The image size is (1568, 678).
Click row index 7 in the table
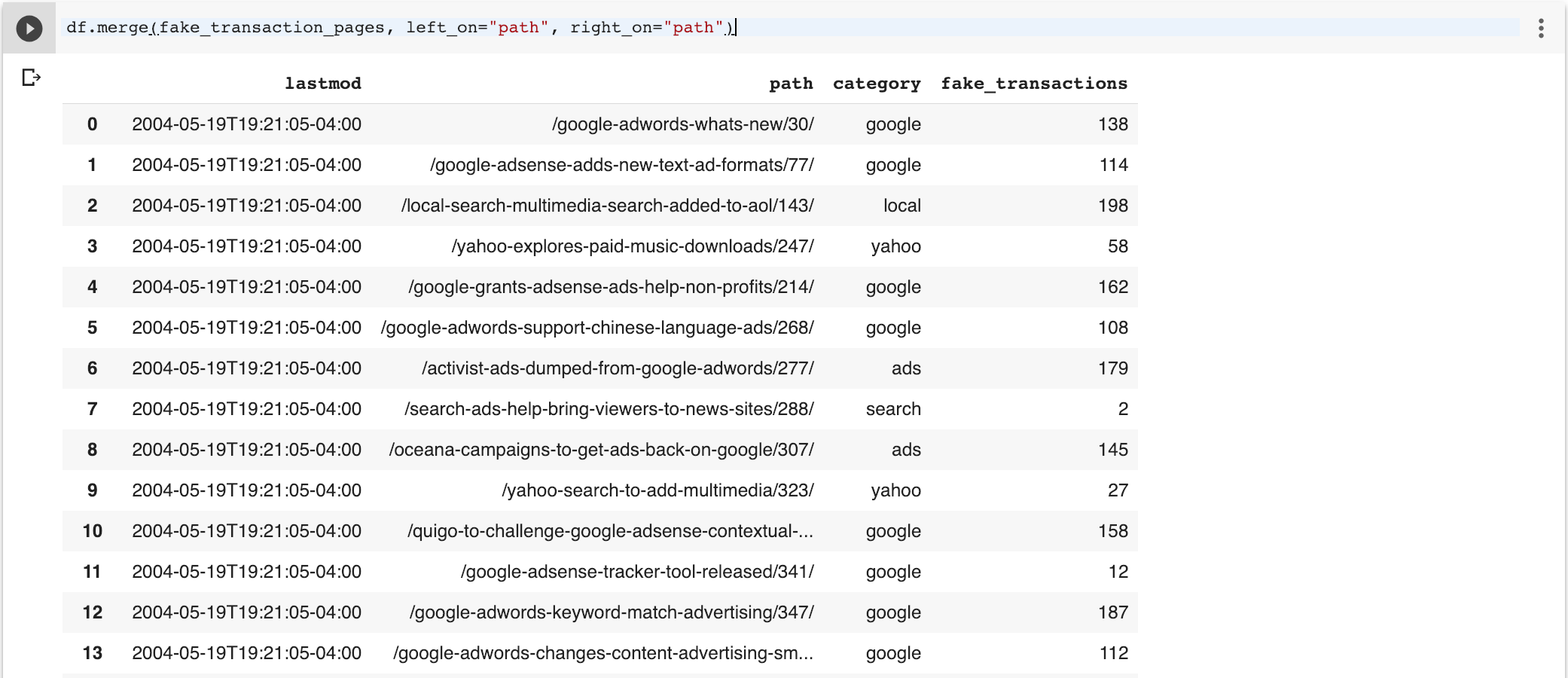(x=92, y=409)
